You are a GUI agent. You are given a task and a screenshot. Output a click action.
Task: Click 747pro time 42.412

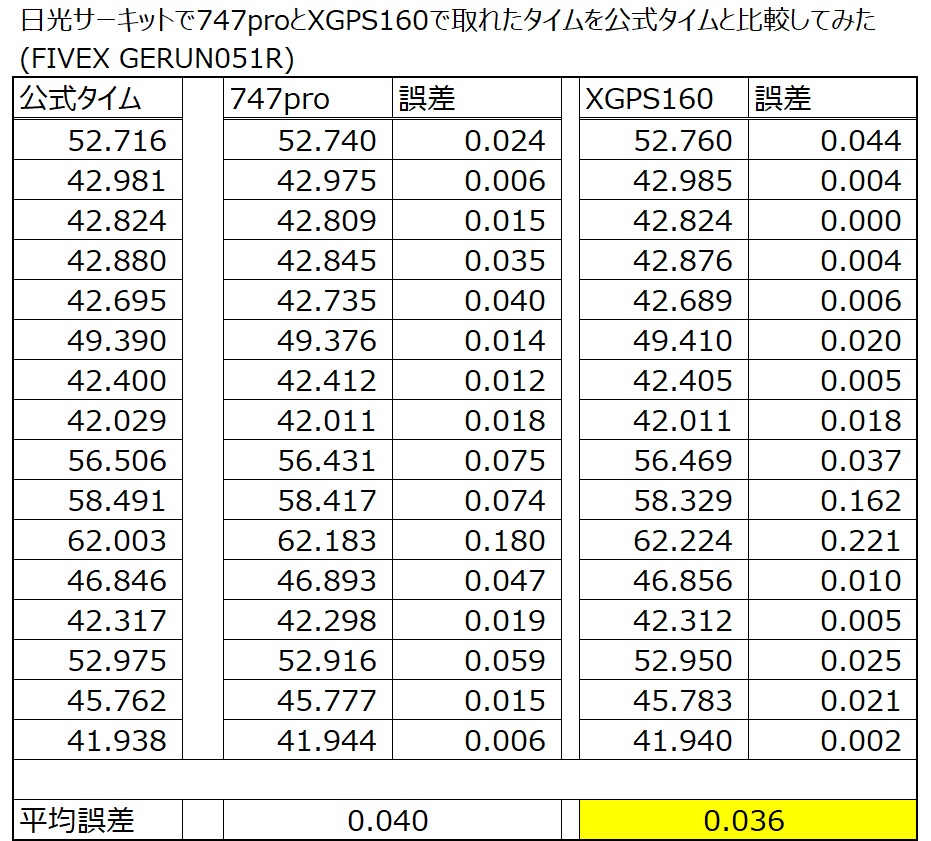pos(308,380)
